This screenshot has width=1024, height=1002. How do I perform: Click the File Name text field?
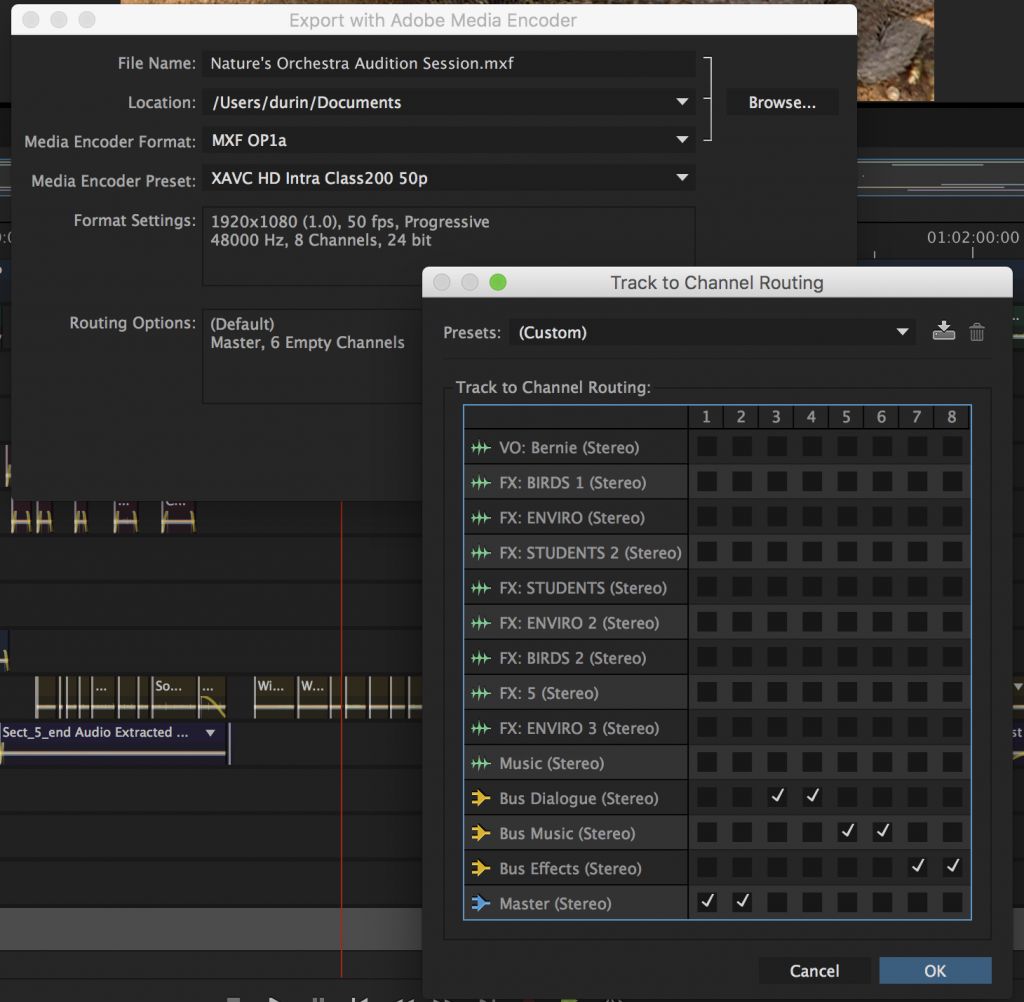click(x=448, y=63)
